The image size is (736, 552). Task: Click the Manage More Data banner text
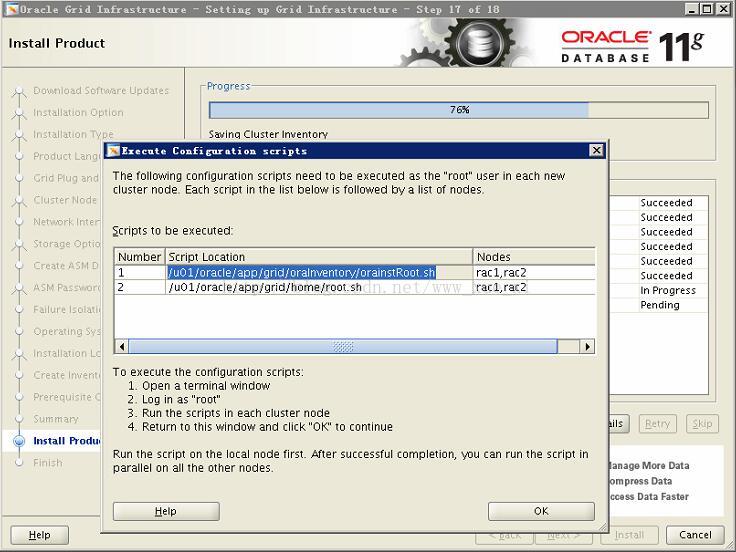click(x=649, y=466)
